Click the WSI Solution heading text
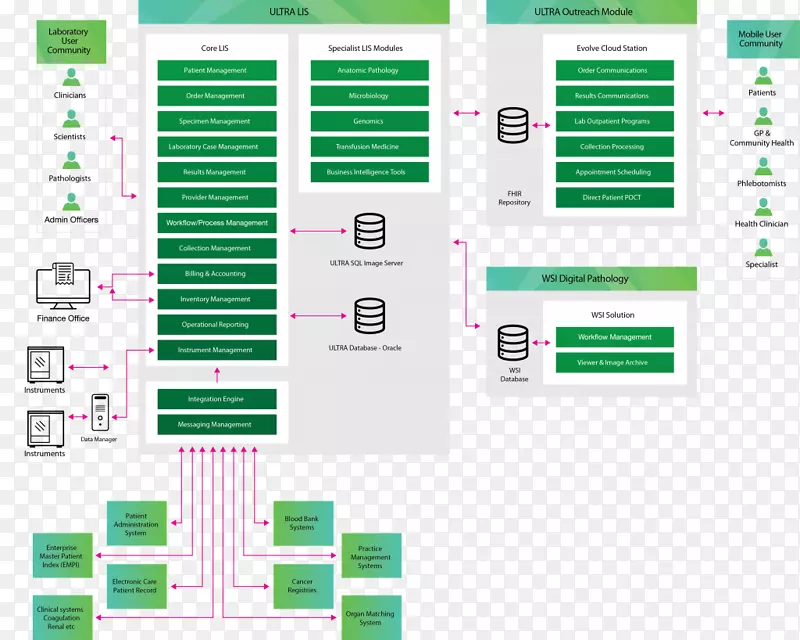Screen dimensions: 800x640 (x=613, y=315)
